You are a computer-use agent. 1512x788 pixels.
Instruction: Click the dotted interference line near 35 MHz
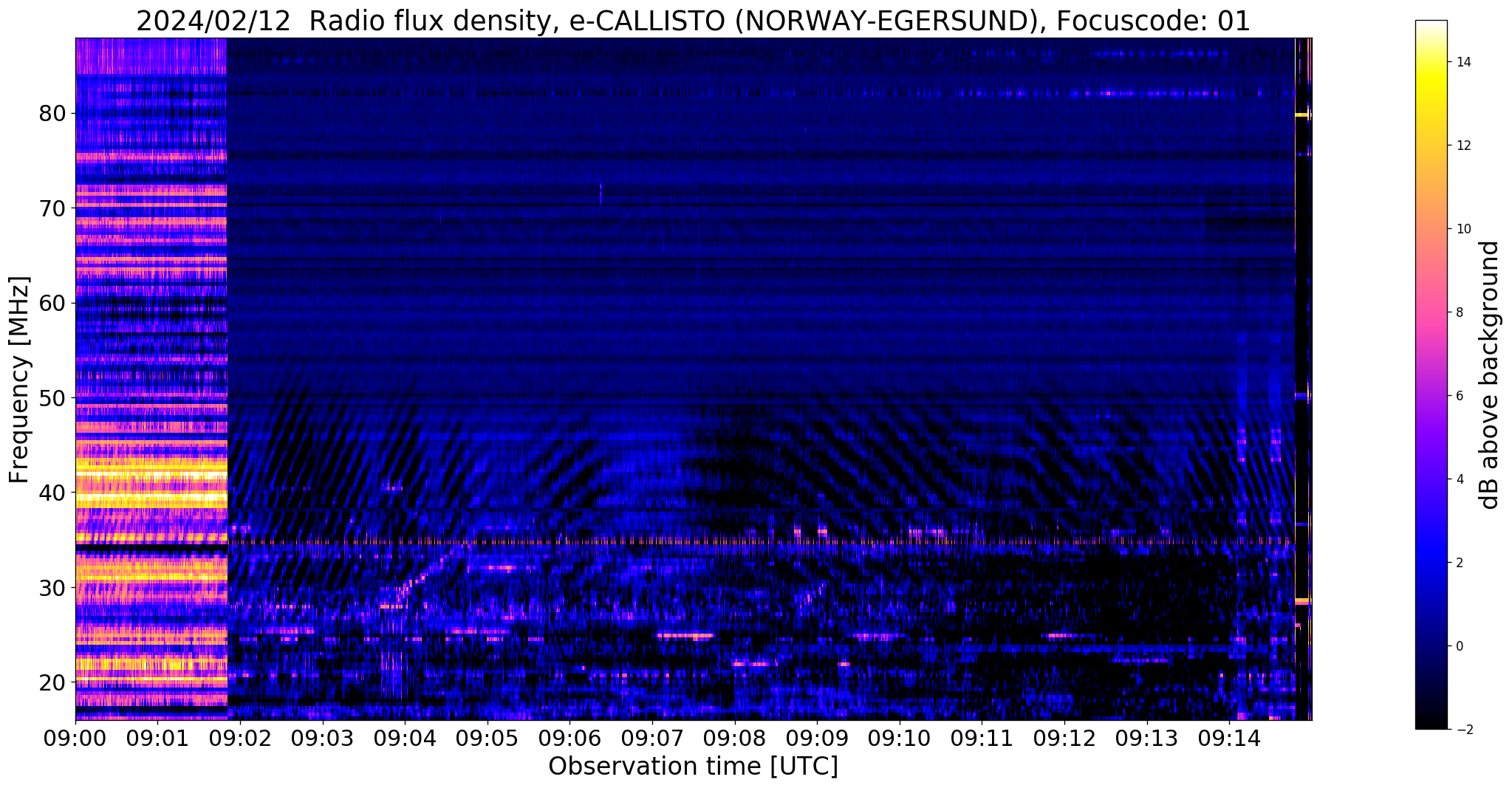pos(761,543)
